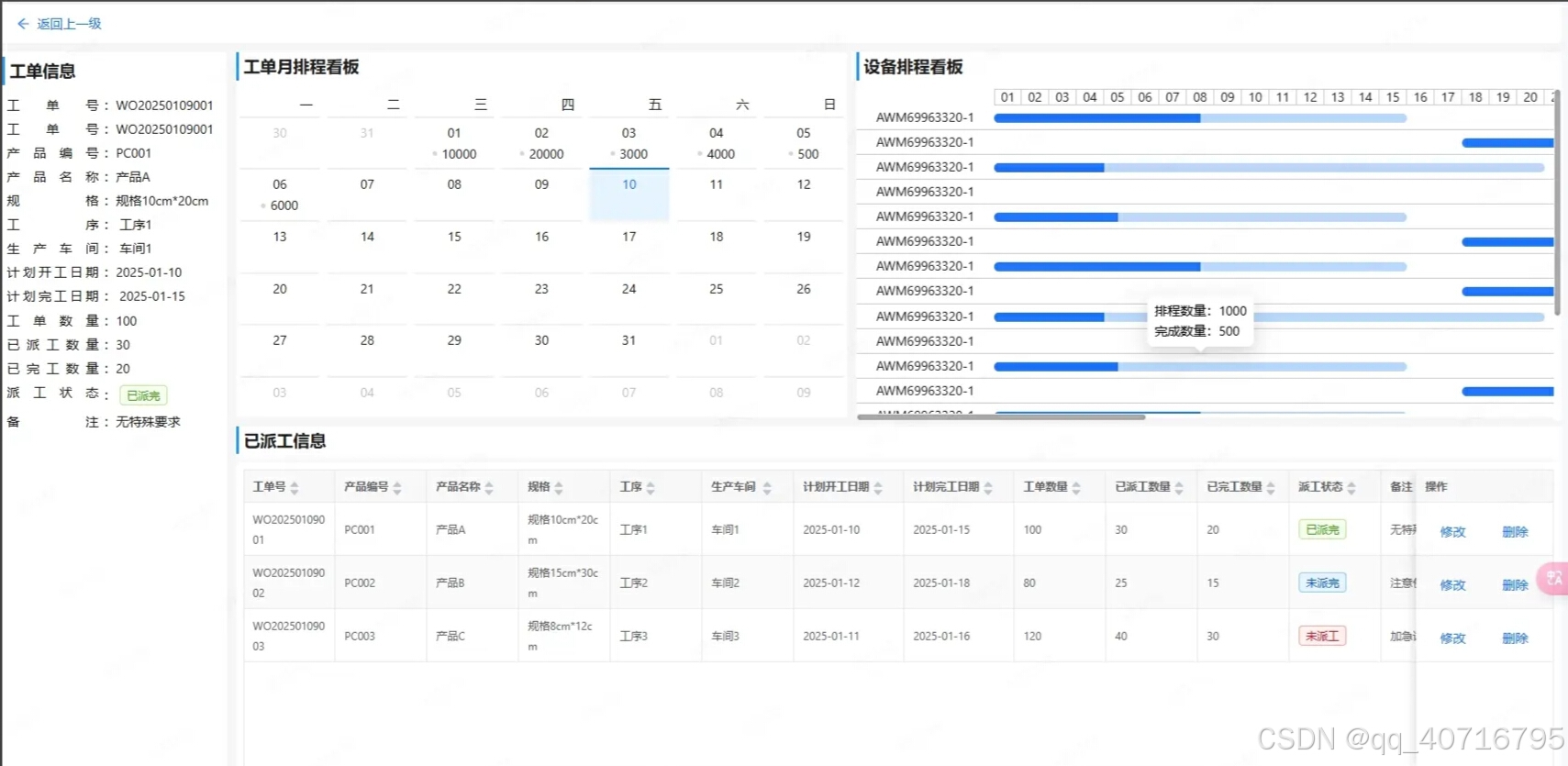Sort table by 工单号 column
The width and height of the screenshot is (1568, 766).
[294, 488]
